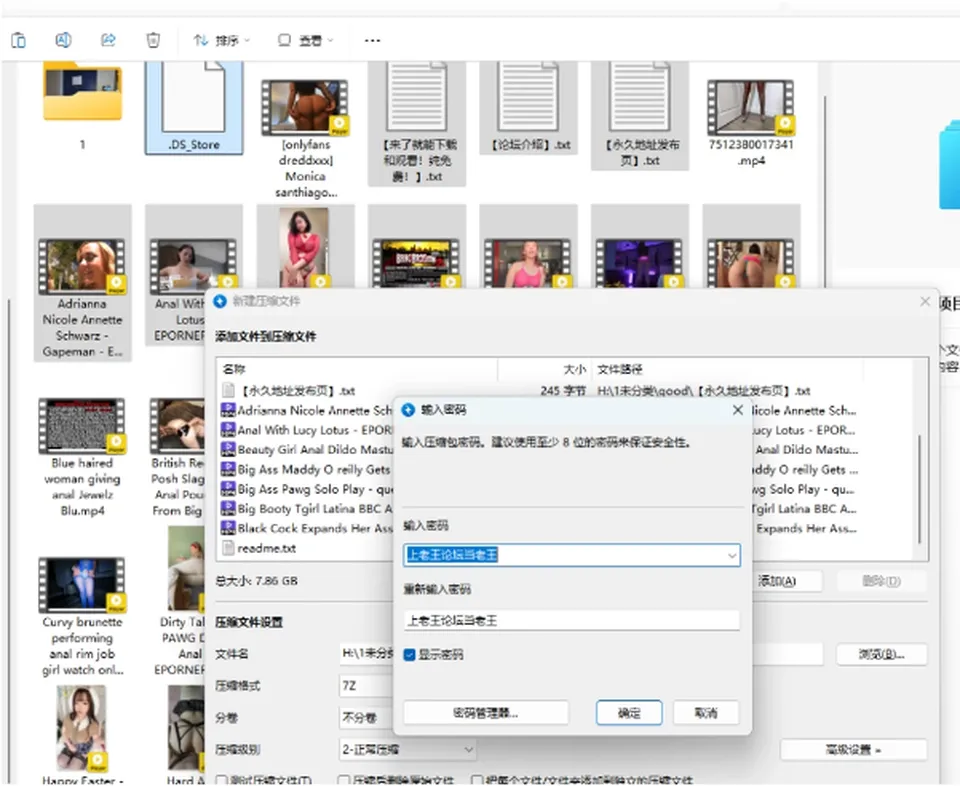Click 确定 to confirm the password
The image size is (960, 786).
[x=629, y=713]
